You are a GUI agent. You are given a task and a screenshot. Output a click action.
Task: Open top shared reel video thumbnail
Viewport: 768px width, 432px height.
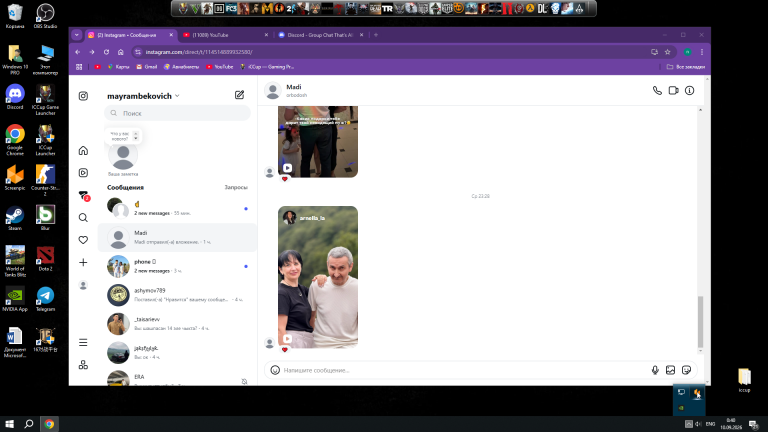click(318, 142)
